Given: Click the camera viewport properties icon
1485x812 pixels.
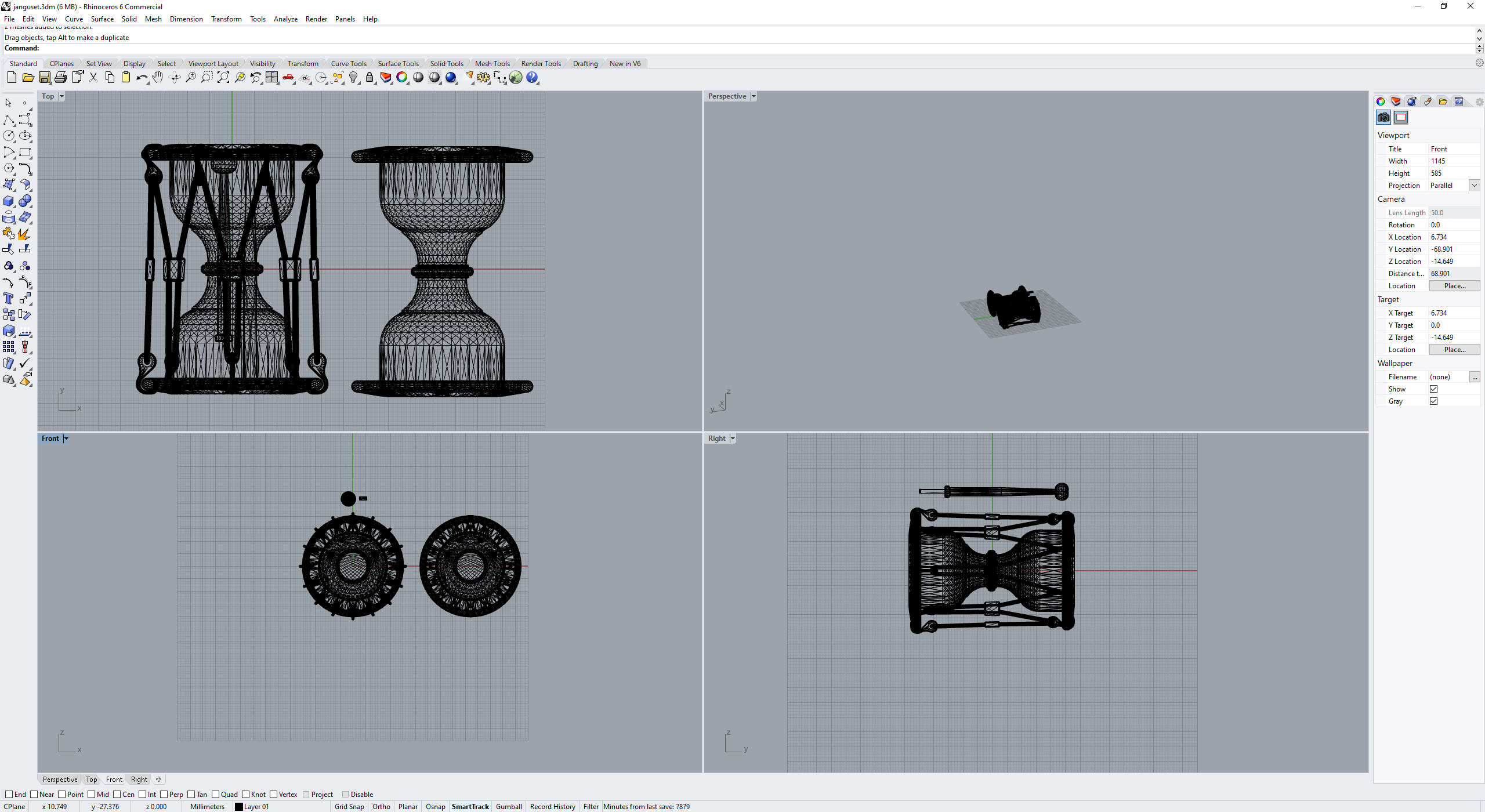Looking at the screenshot, I should coord(1383,118).
